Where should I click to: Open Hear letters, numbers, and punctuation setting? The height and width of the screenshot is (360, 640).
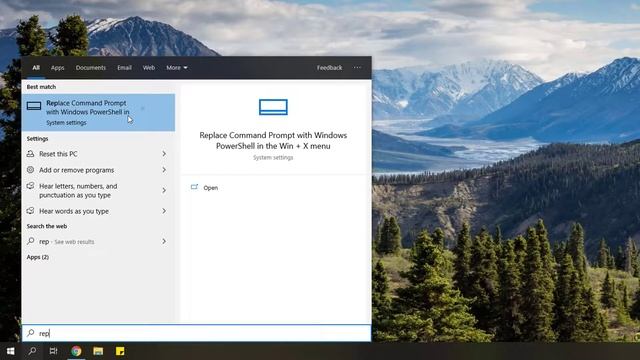(98, 191)
